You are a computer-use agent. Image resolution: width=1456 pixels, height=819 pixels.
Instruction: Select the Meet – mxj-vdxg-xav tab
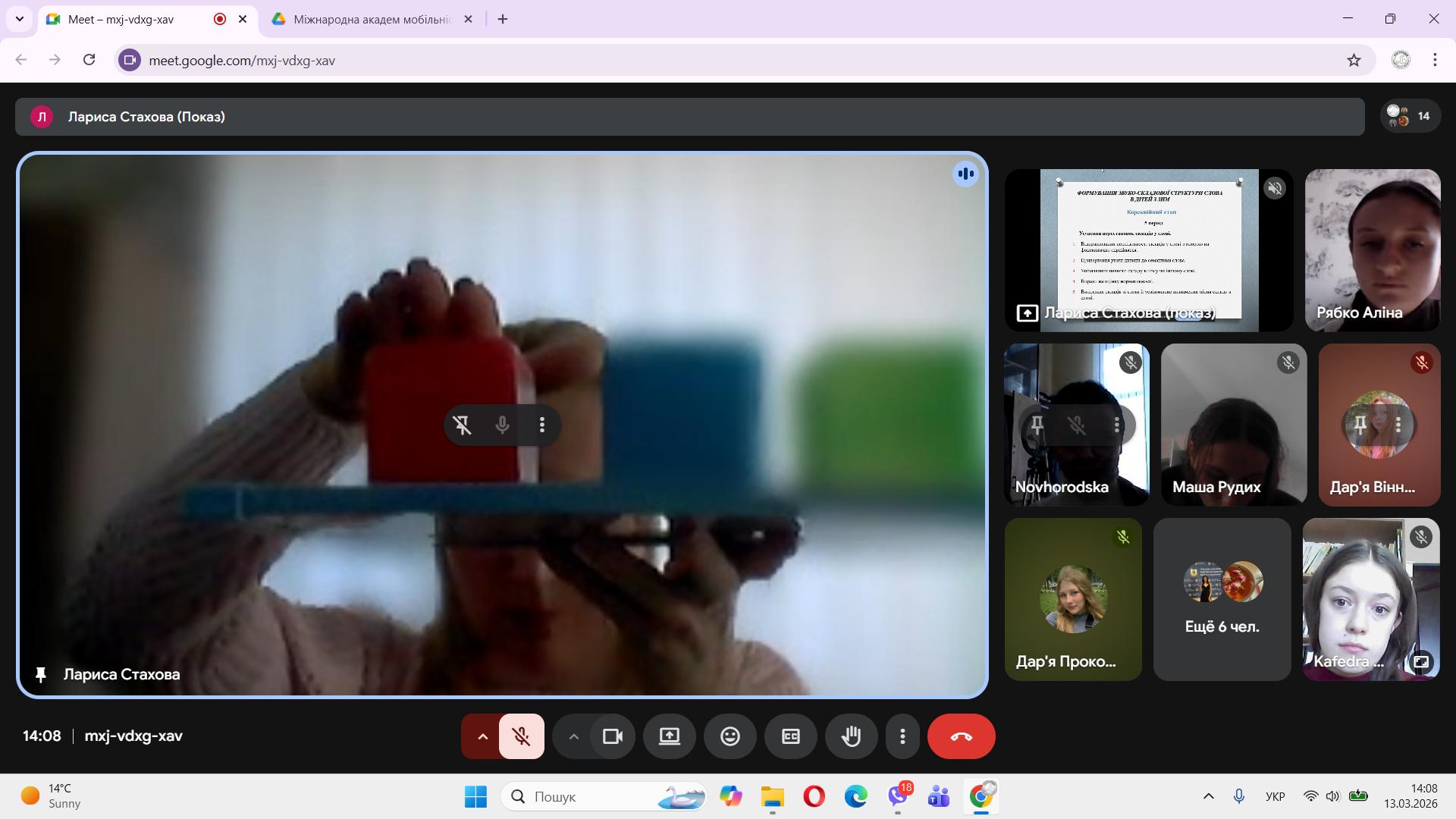tap(121, 19)
